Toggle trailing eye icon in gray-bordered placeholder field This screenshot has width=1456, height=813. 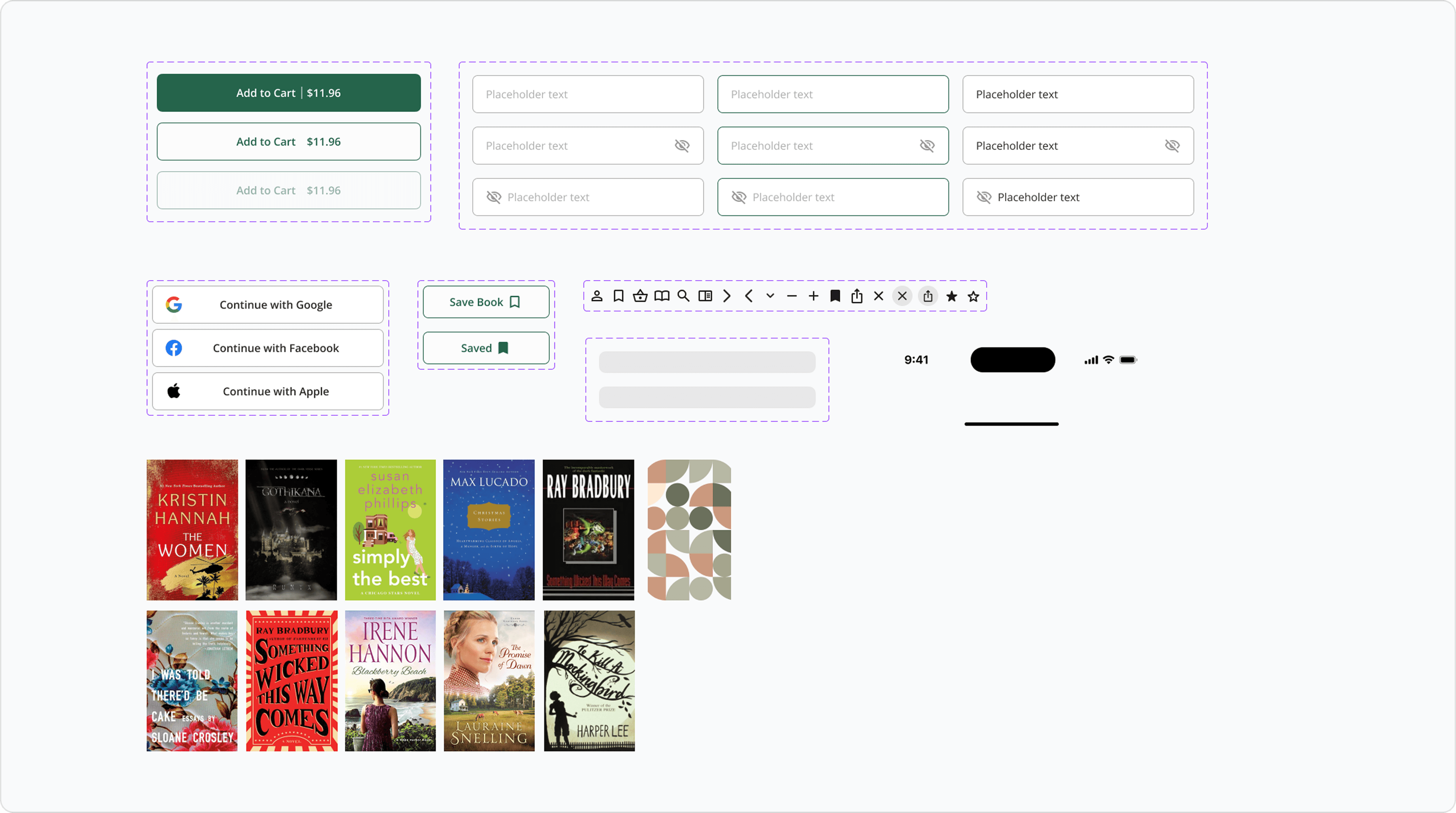682,146
